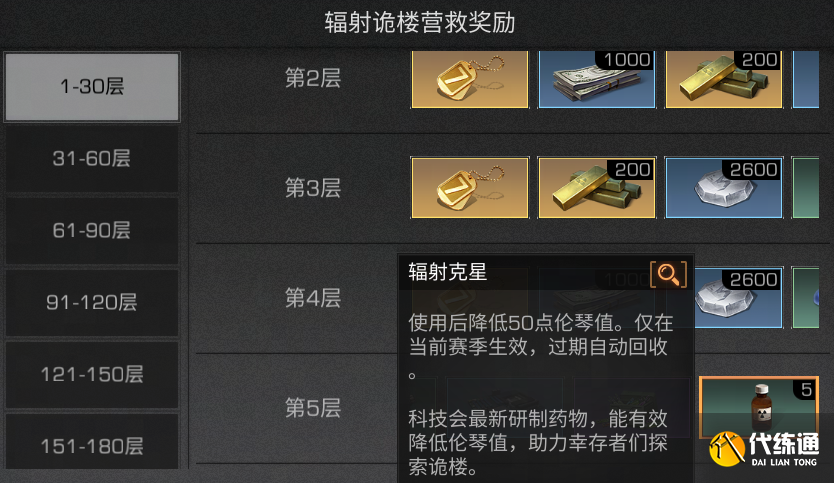Select the 200 gold bars on 第2层
The height and width of the screenshot is (483, 834).
coord(724,79)
